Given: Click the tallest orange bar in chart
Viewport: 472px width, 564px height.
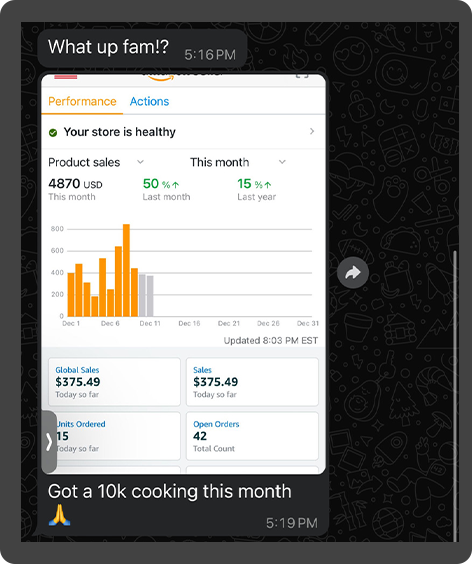Looking at the screenshot, I should point(126,270).
